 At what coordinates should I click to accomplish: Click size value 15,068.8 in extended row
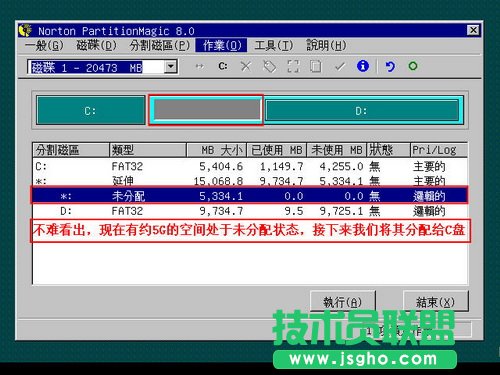[218, 181]
